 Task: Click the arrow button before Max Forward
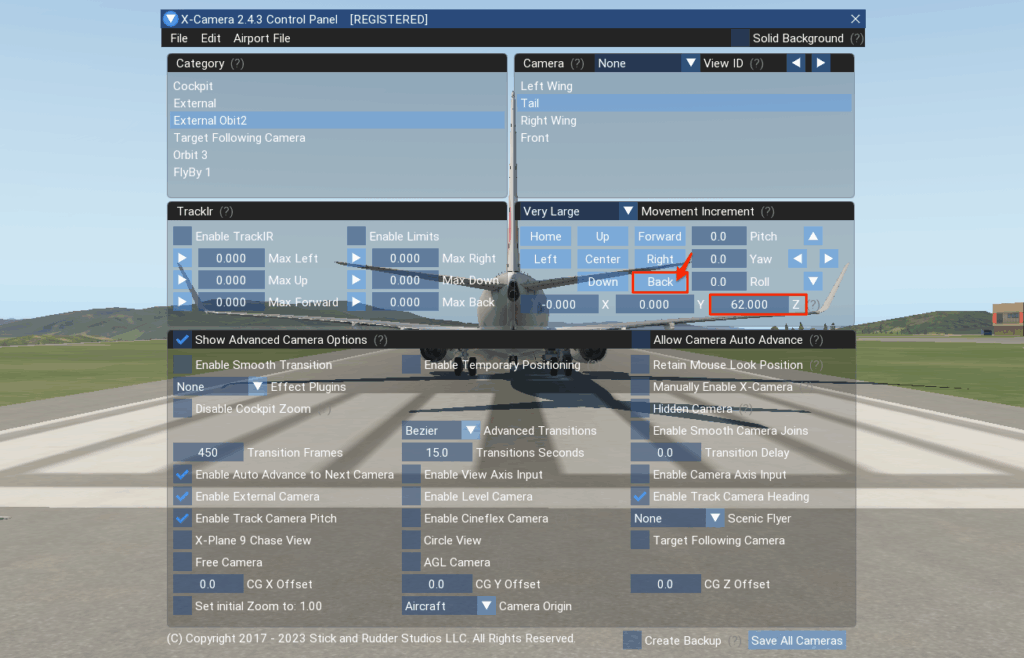pos(182,302)
